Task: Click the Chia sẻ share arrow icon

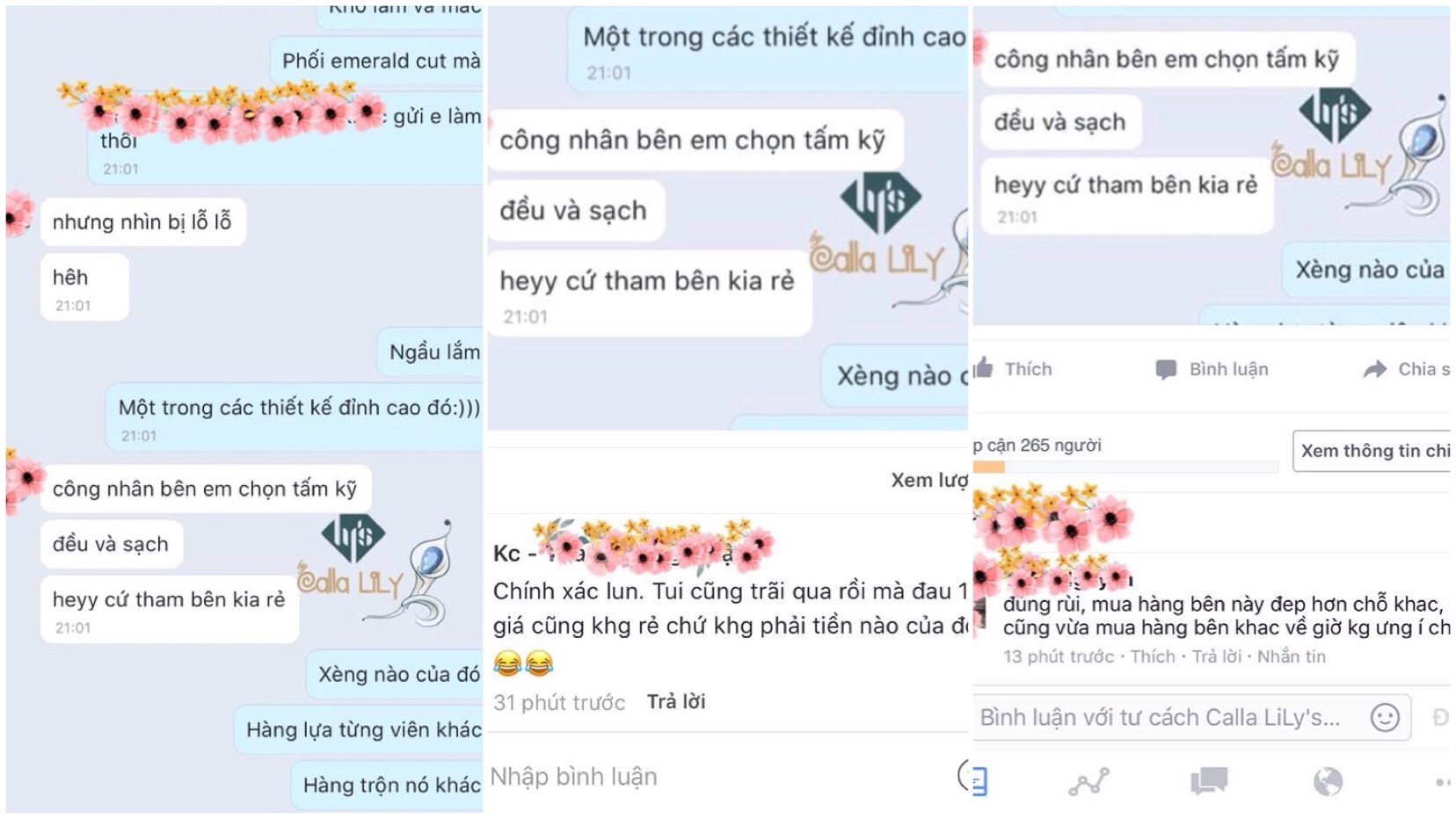Action: pyautogui.click(x=1375, y=370)
